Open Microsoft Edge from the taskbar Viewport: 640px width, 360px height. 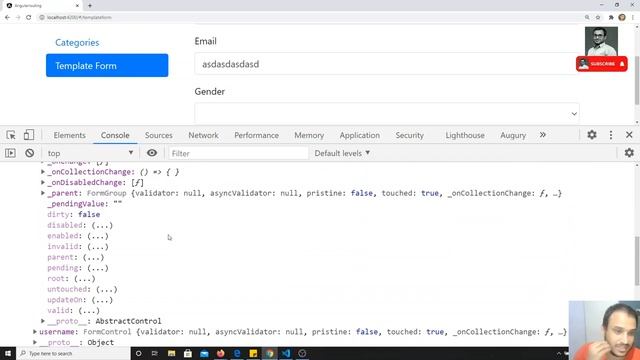point(237,353)
